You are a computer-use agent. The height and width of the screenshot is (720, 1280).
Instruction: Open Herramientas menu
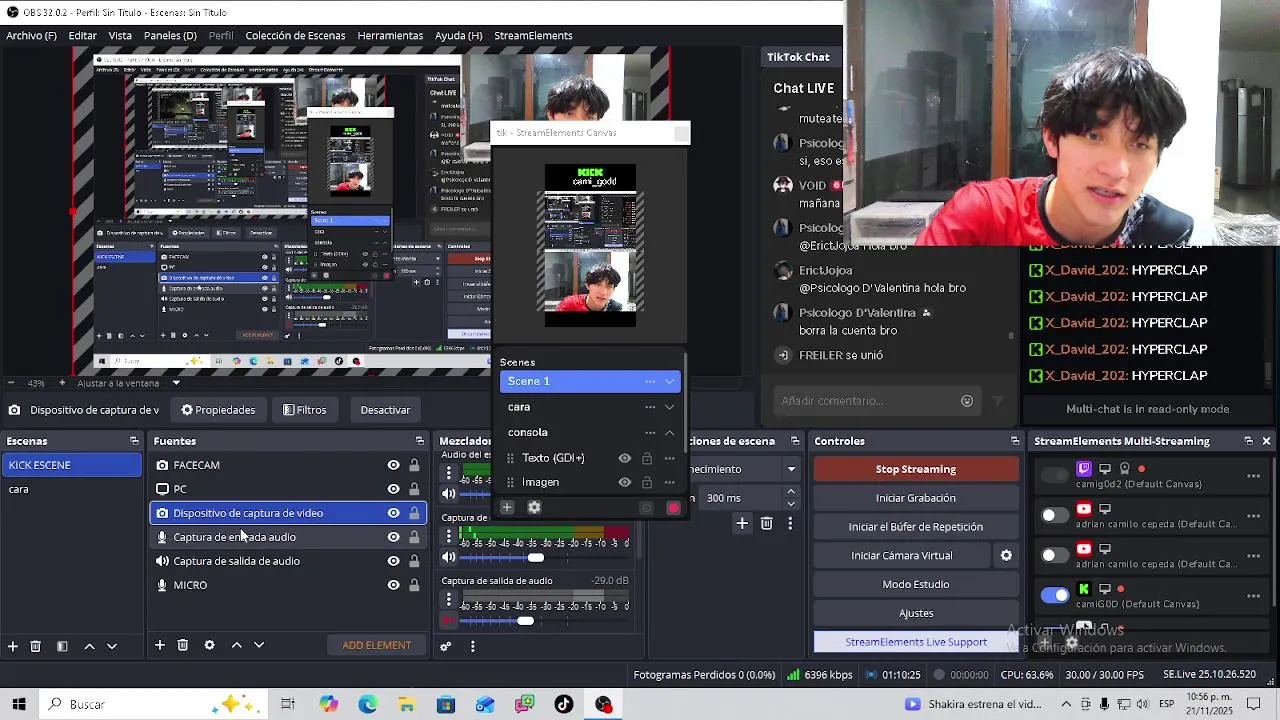click(390, 35)
